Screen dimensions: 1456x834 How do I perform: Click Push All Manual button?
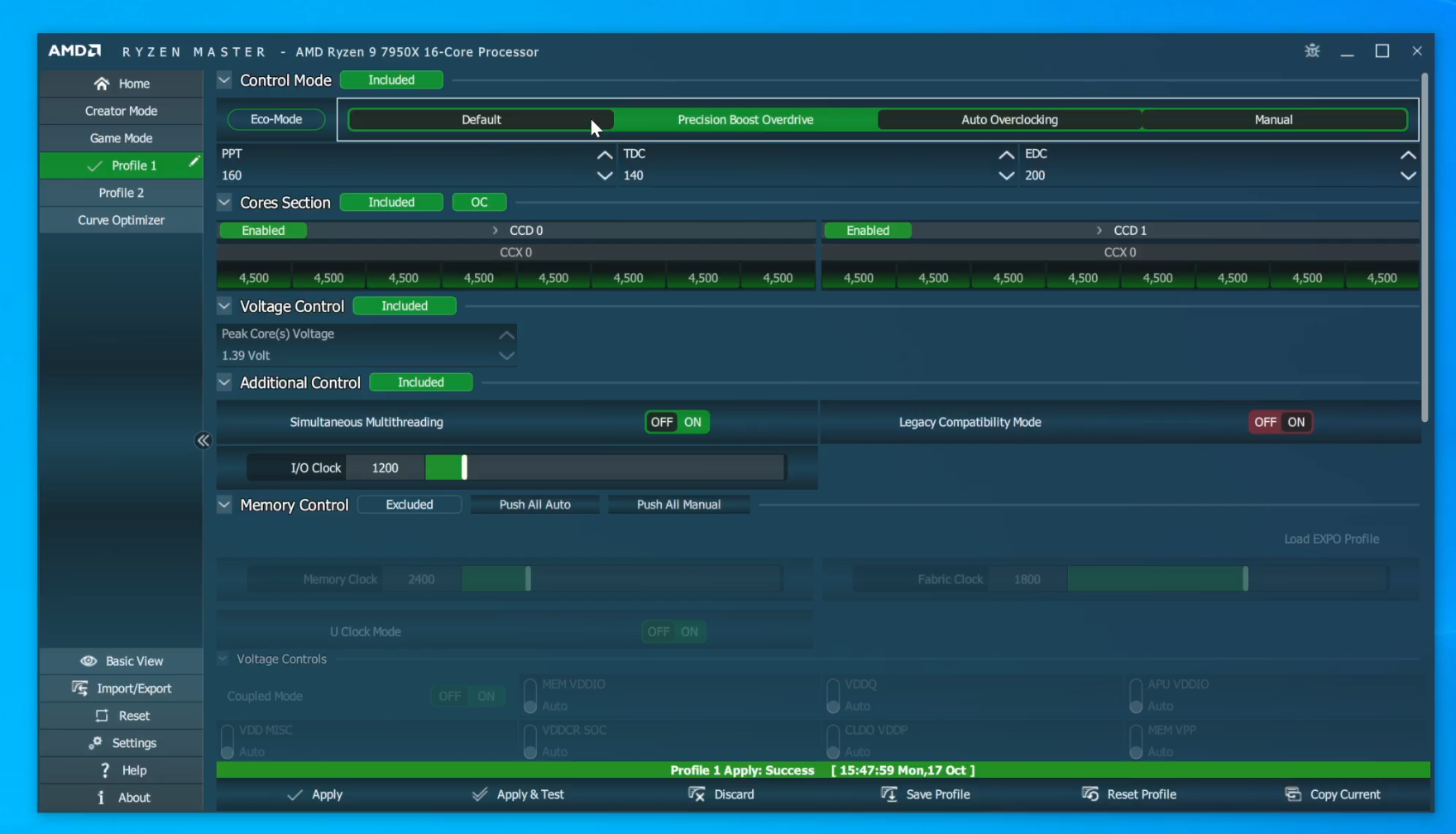tap(678, 505)
